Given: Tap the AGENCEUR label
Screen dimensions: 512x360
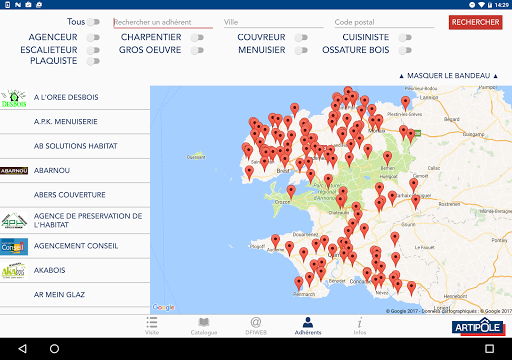Looking at the screenshot, I should click(53, 37).
